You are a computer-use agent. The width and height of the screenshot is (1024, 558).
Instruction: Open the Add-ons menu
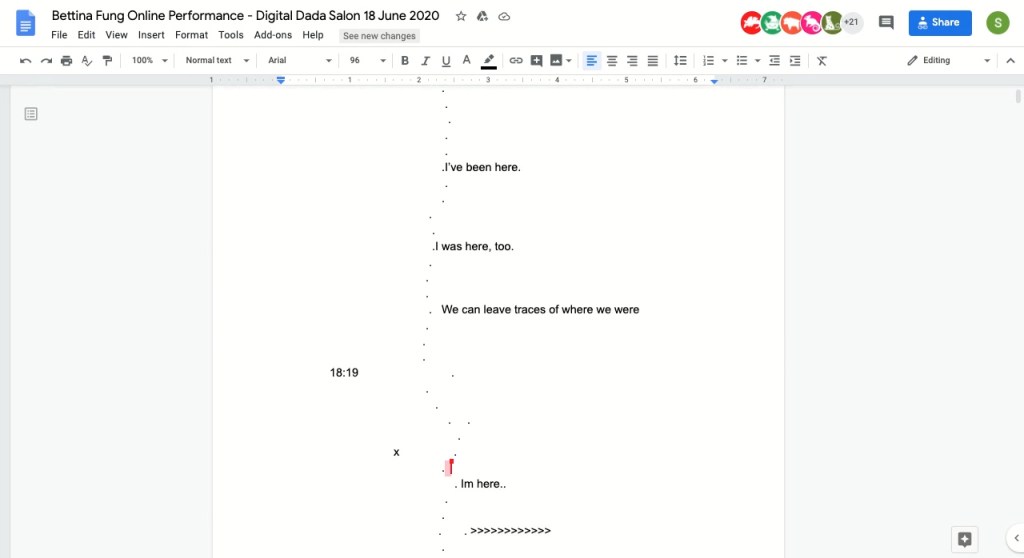pos(273,35)
